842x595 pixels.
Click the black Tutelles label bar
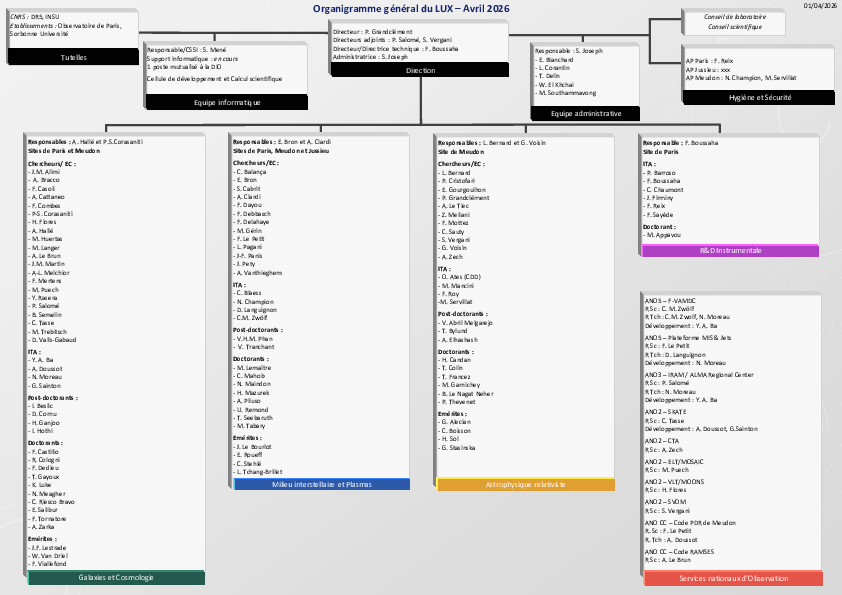click(x=73, y=58)
